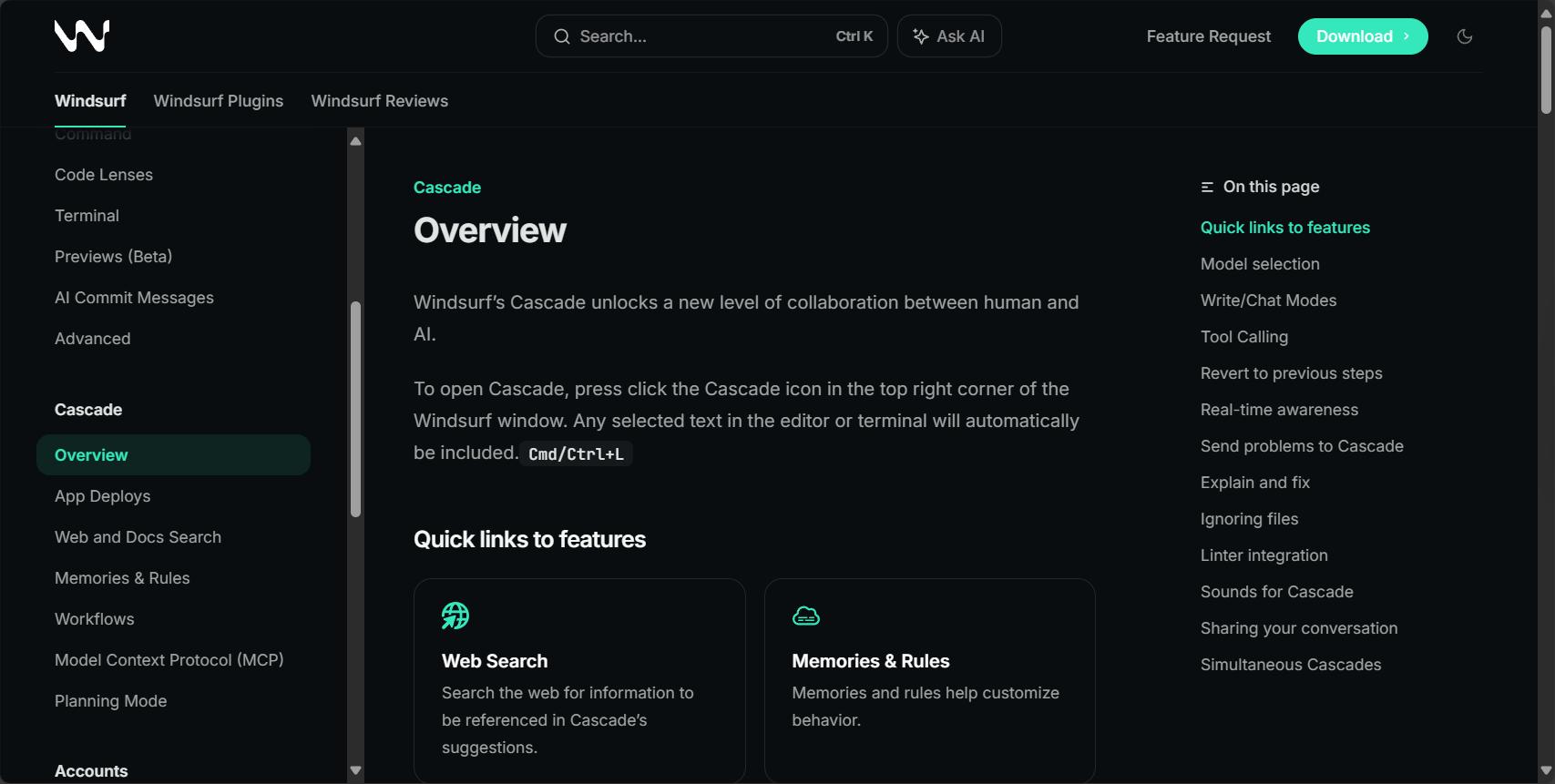Jump to Simultaneous Cascades section

click(x=1291, y=665)
